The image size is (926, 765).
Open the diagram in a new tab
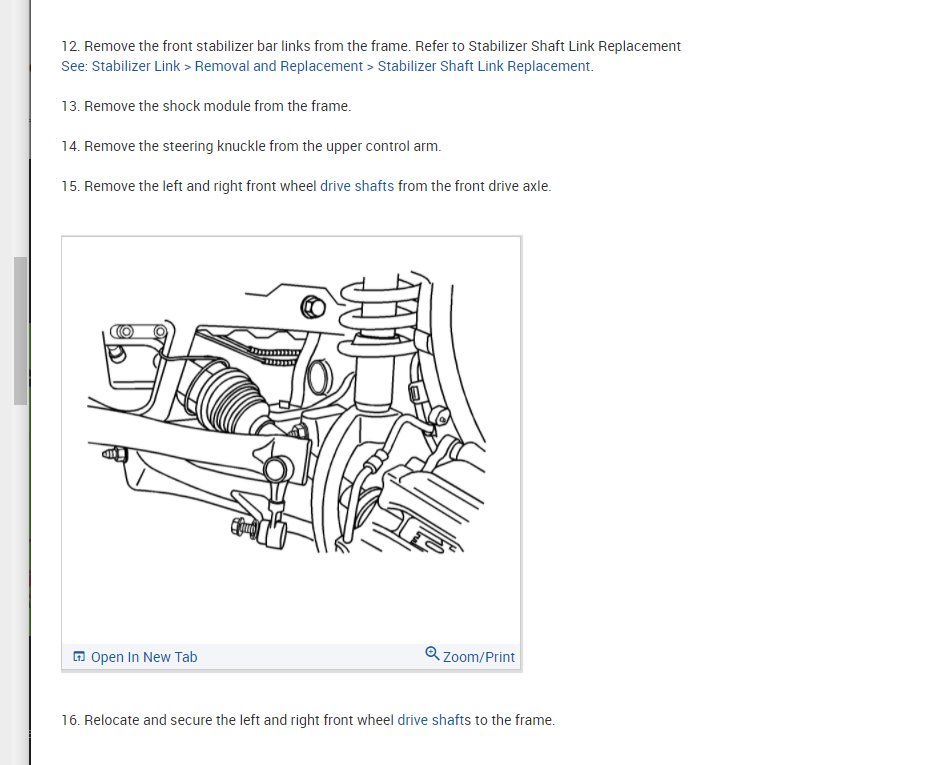point(135,657)
